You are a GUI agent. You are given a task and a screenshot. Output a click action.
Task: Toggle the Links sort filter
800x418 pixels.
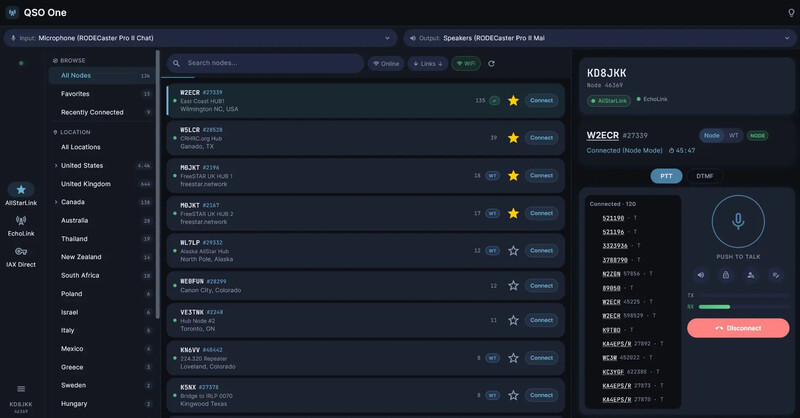[428, 64]
